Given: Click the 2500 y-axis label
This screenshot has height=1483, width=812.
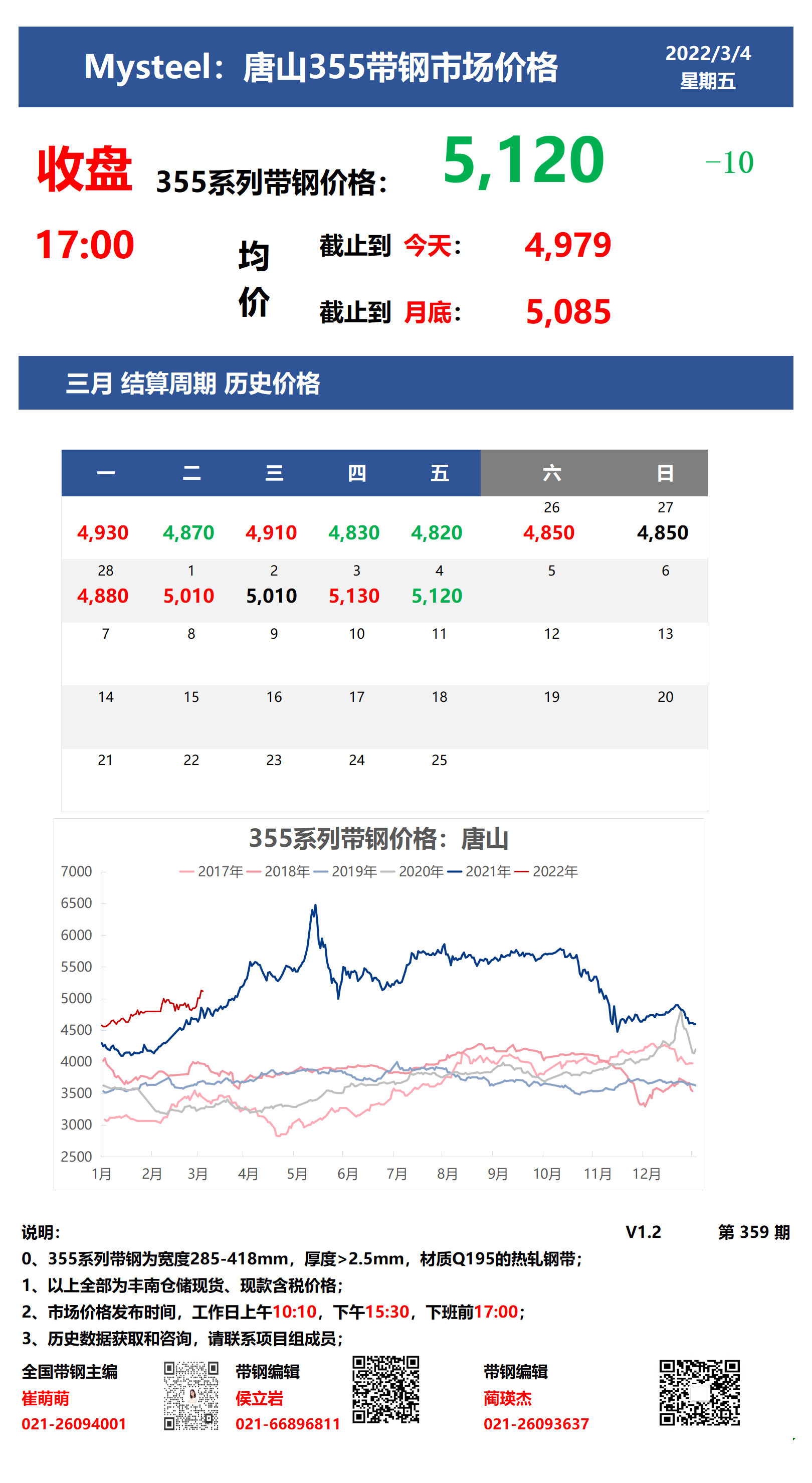Looking at the screenshot, I should point(77,1157).
